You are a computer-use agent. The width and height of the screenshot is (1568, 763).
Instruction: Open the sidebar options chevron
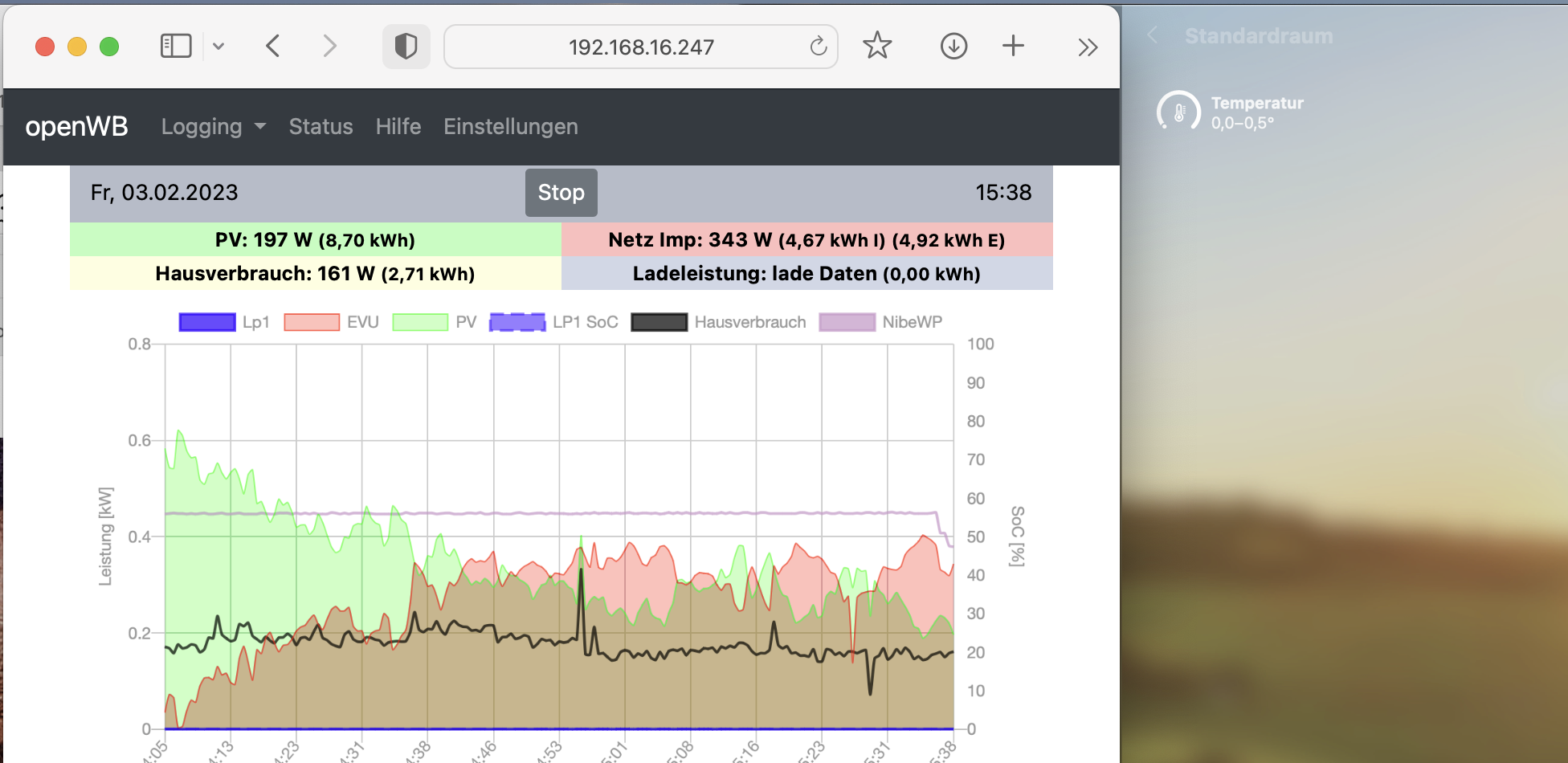(218, 47)
